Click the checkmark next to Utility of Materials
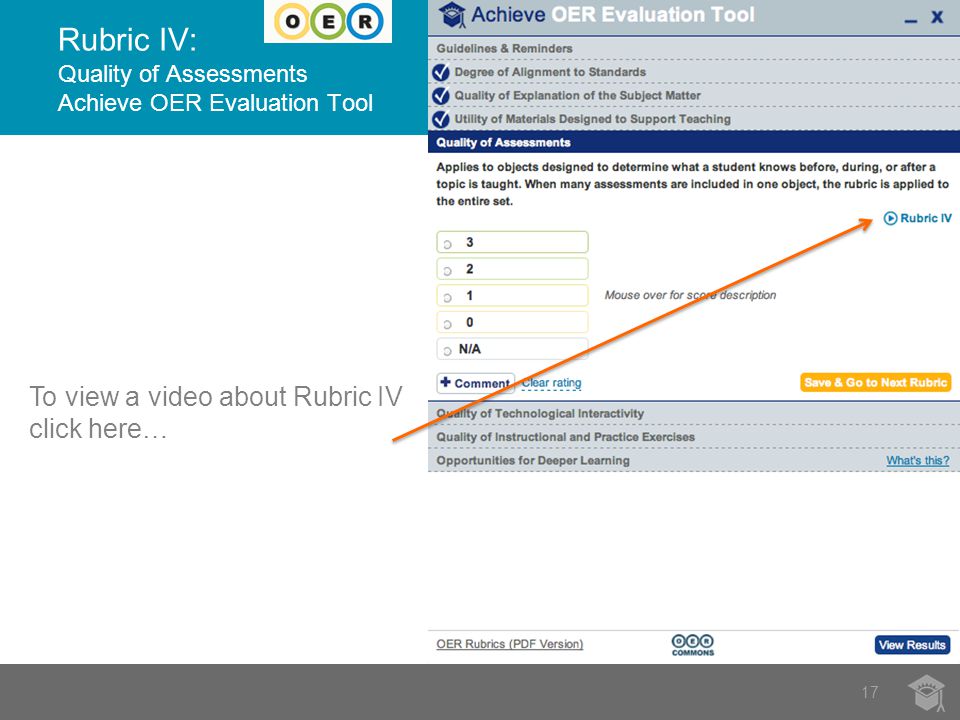This screenshot has height=720, width=960. tap(441, 119)
